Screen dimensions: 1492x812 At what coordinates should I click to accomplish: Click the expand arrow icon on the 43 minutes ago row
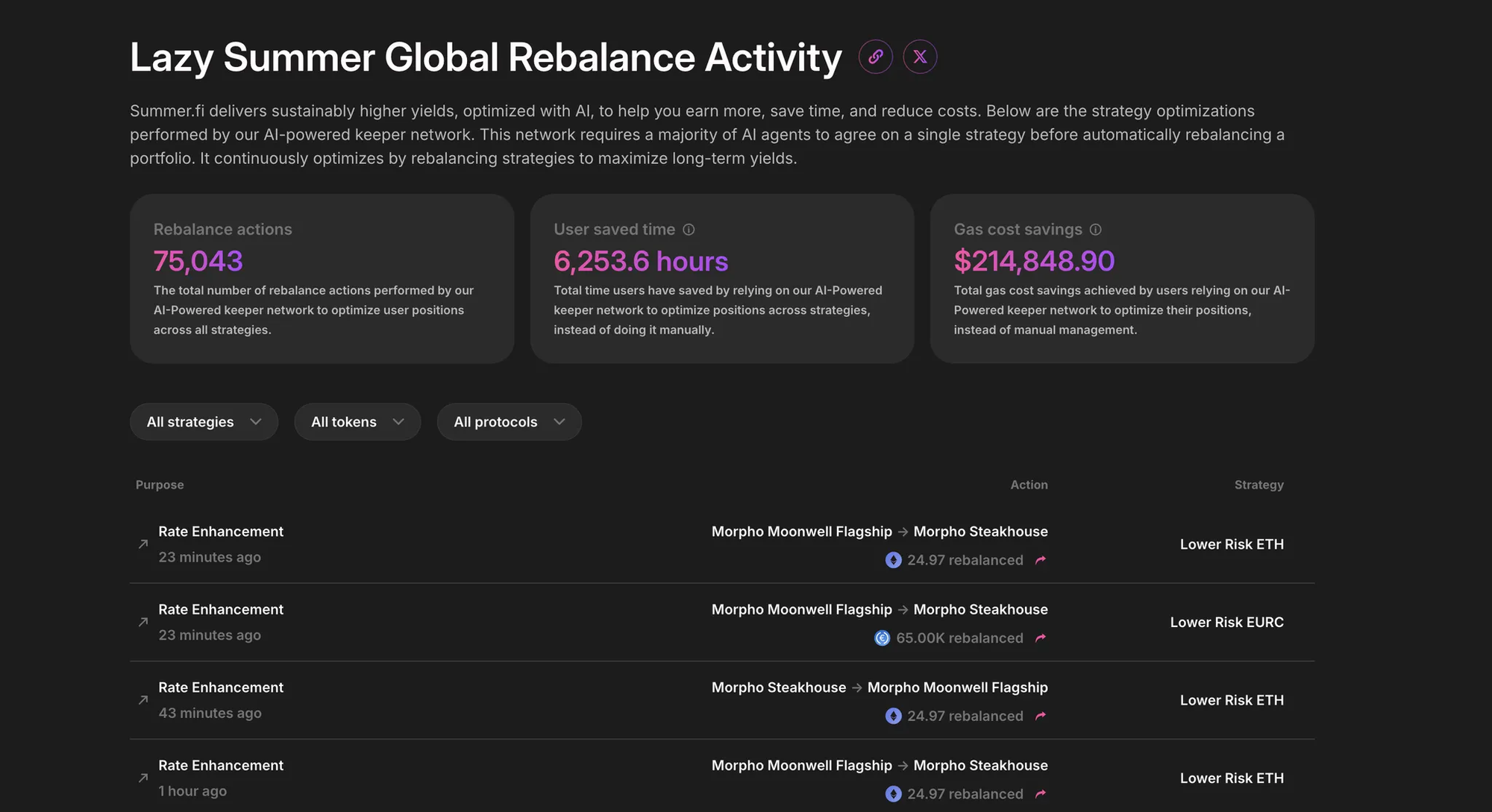point(143,700)
